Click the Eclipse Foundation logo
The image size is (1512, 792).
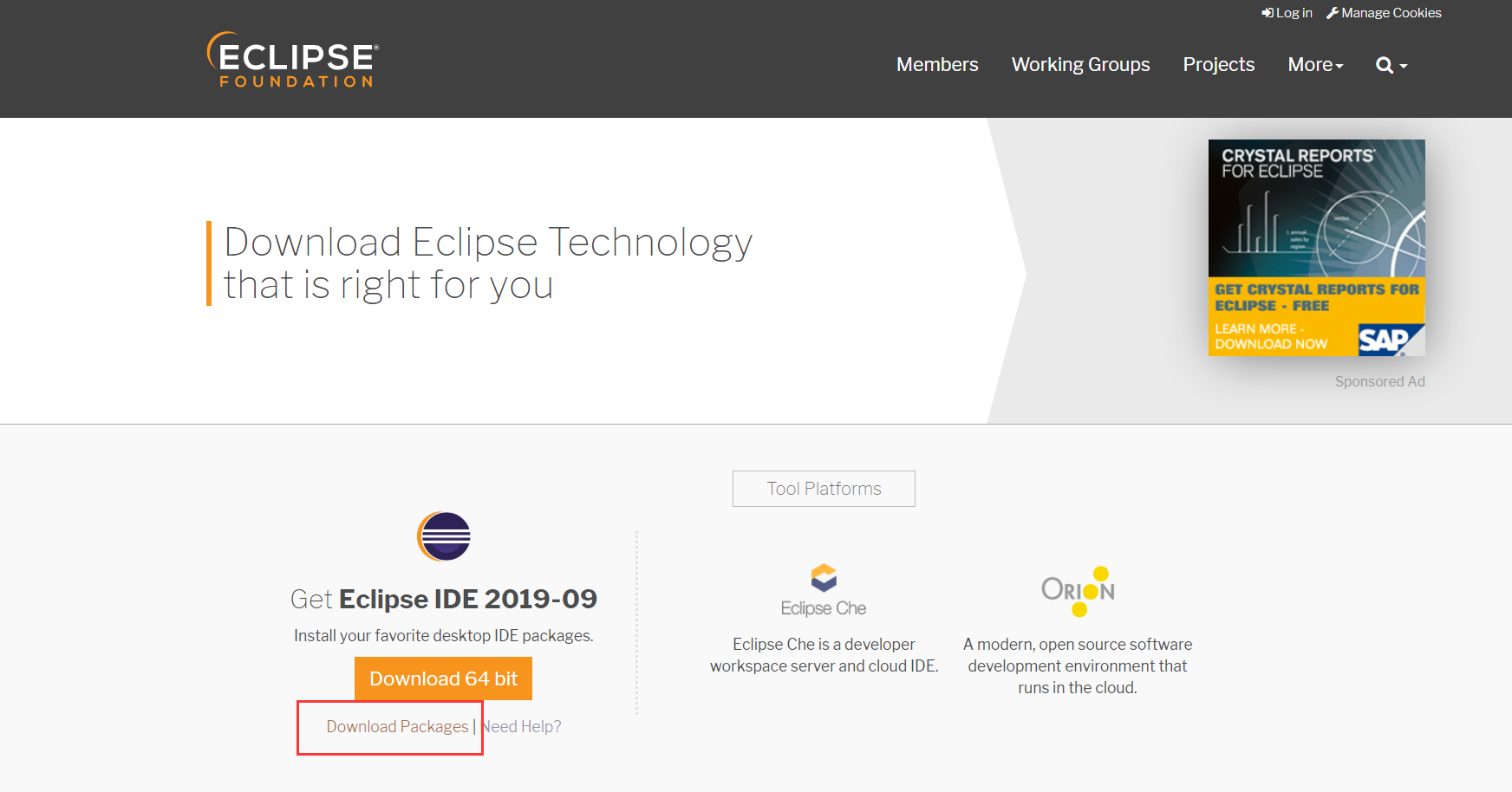(x=290, y=59)
